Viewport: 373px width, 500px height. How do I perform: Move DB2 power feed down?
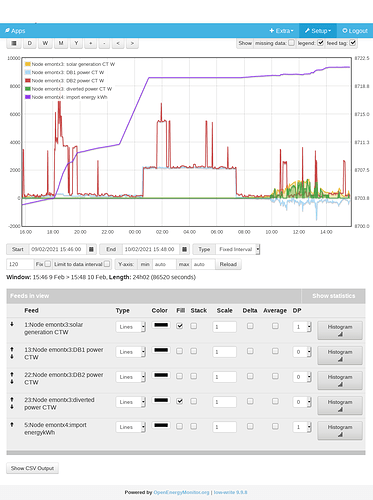[12, 382]
